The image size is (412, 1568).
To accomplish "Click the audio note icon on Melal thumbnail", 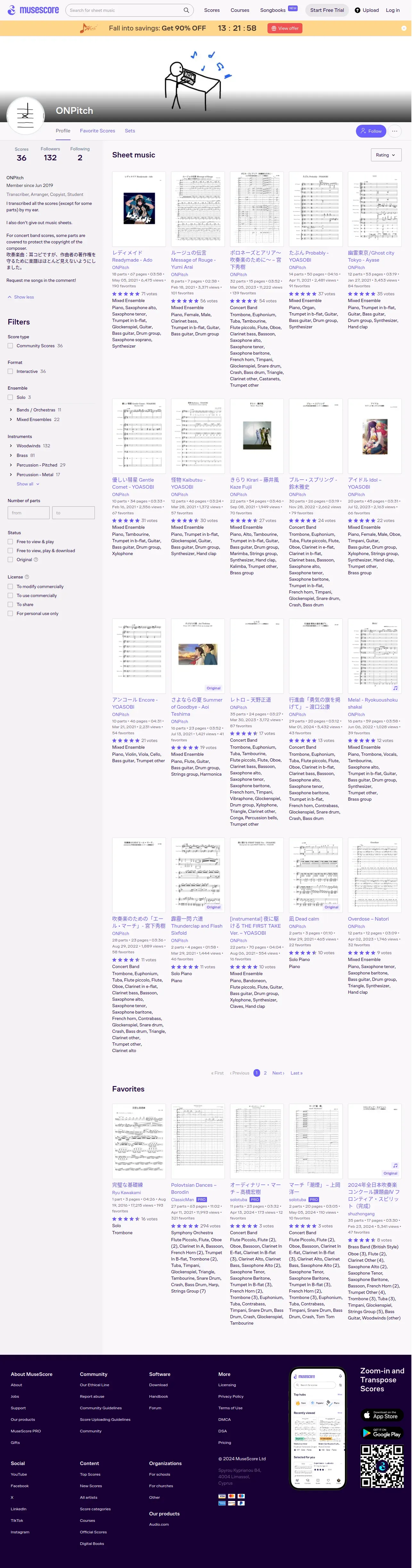I will pos(395,688).
